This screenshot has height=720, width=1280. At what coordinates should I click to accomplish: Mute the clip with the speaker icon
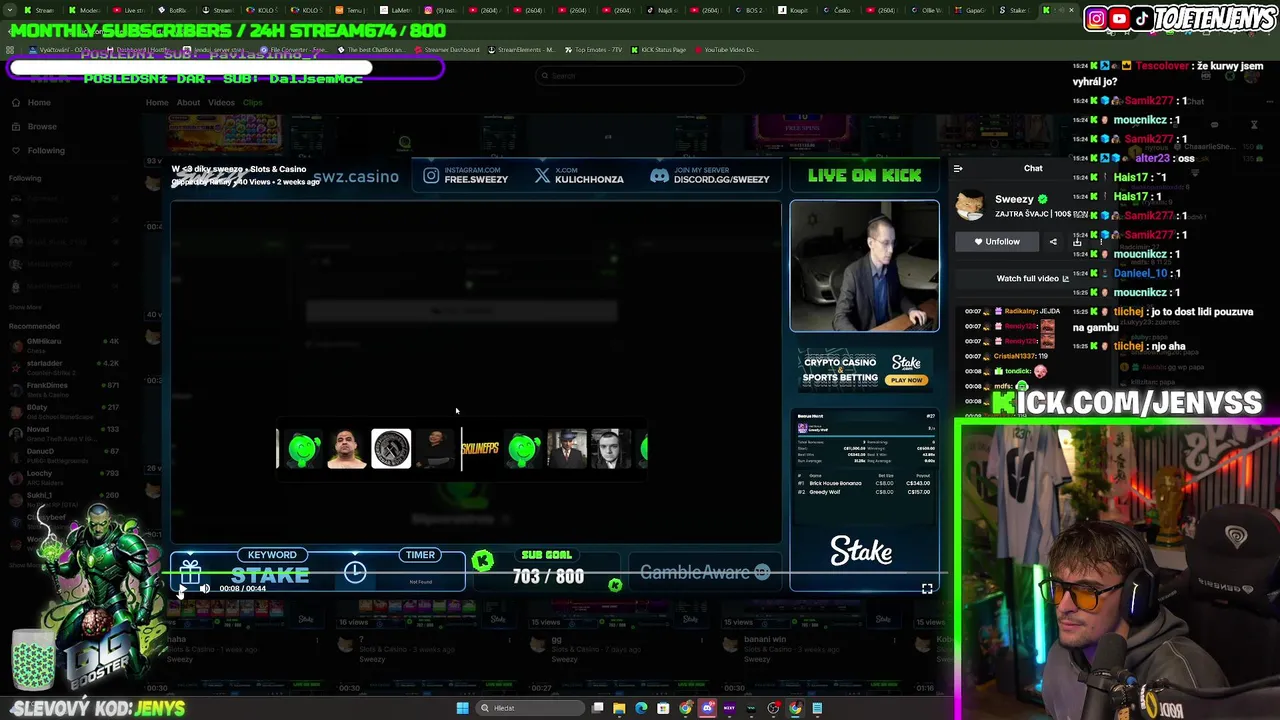(x=204, y=589)
